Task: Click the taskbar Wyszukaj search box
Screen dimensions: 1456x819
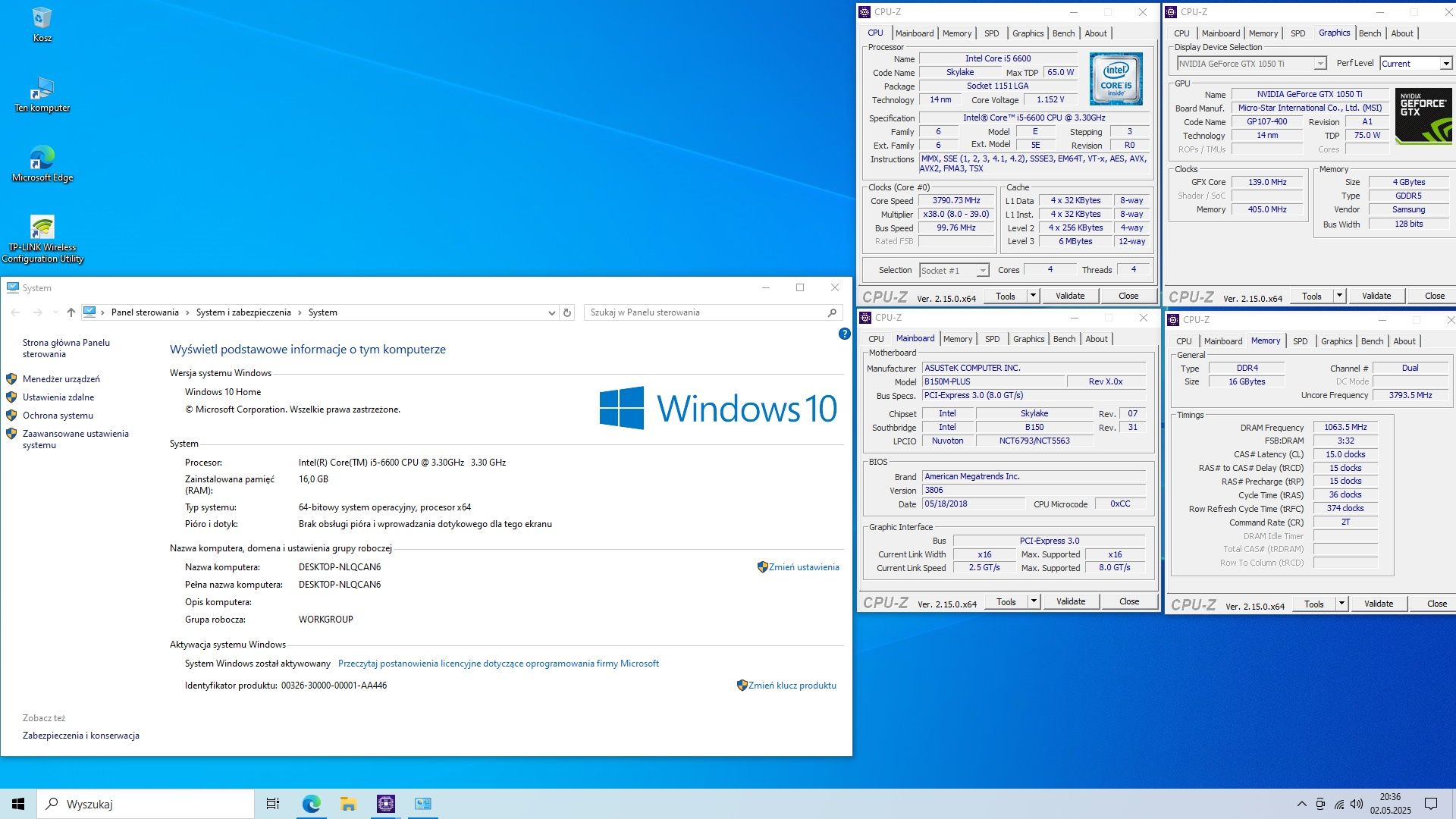Action: tap(145, 804)
